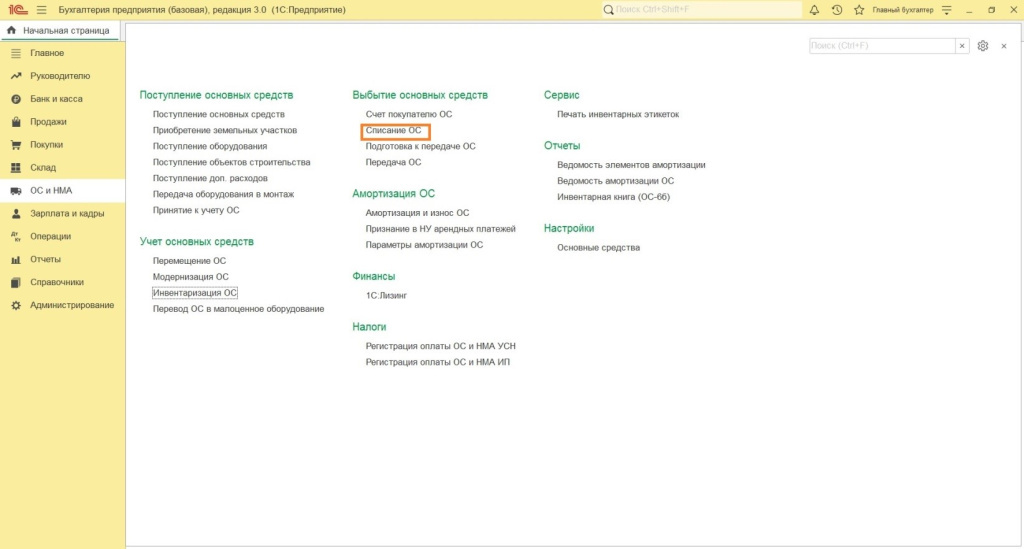This screenshot has height=549, width=1024.
Task: Open Печать инвентарных этикеток link
Action: [618, 114]
